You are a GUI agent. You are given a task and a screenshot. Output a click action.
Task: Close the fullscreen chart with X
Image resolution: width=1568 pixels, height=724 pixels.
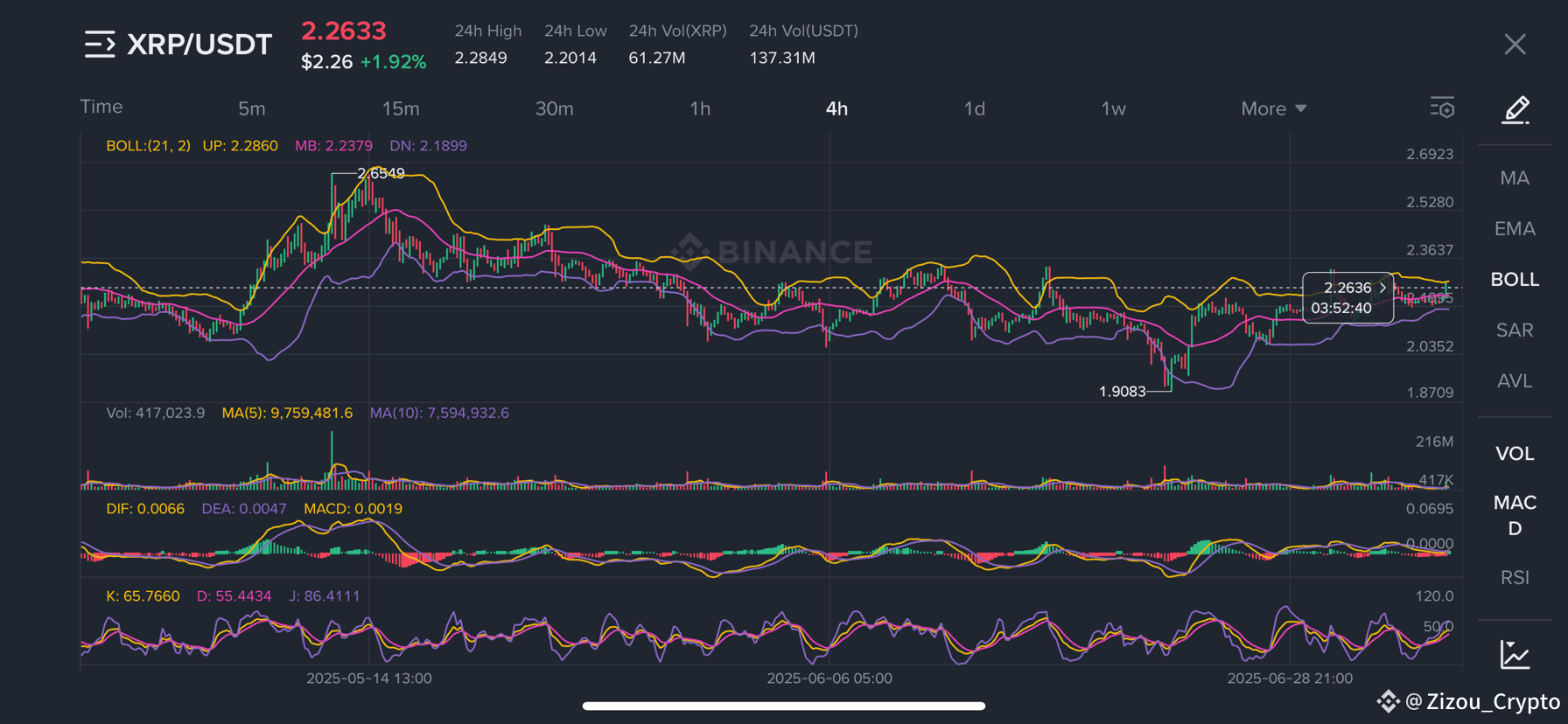pyautogui.click(x=1515, y=45)
